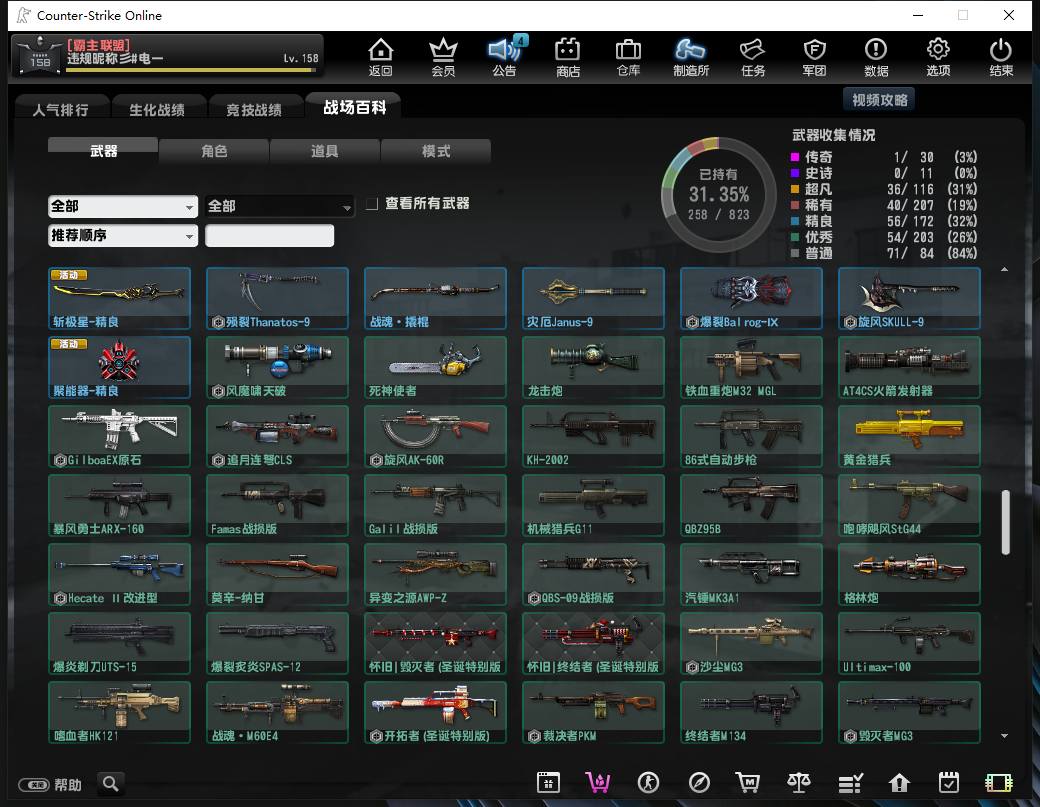The width and height of the screenshot is (1040, 807).
Task: Open the white 全部 dropdown above 推荐顺序
Action: click(123, 206)
